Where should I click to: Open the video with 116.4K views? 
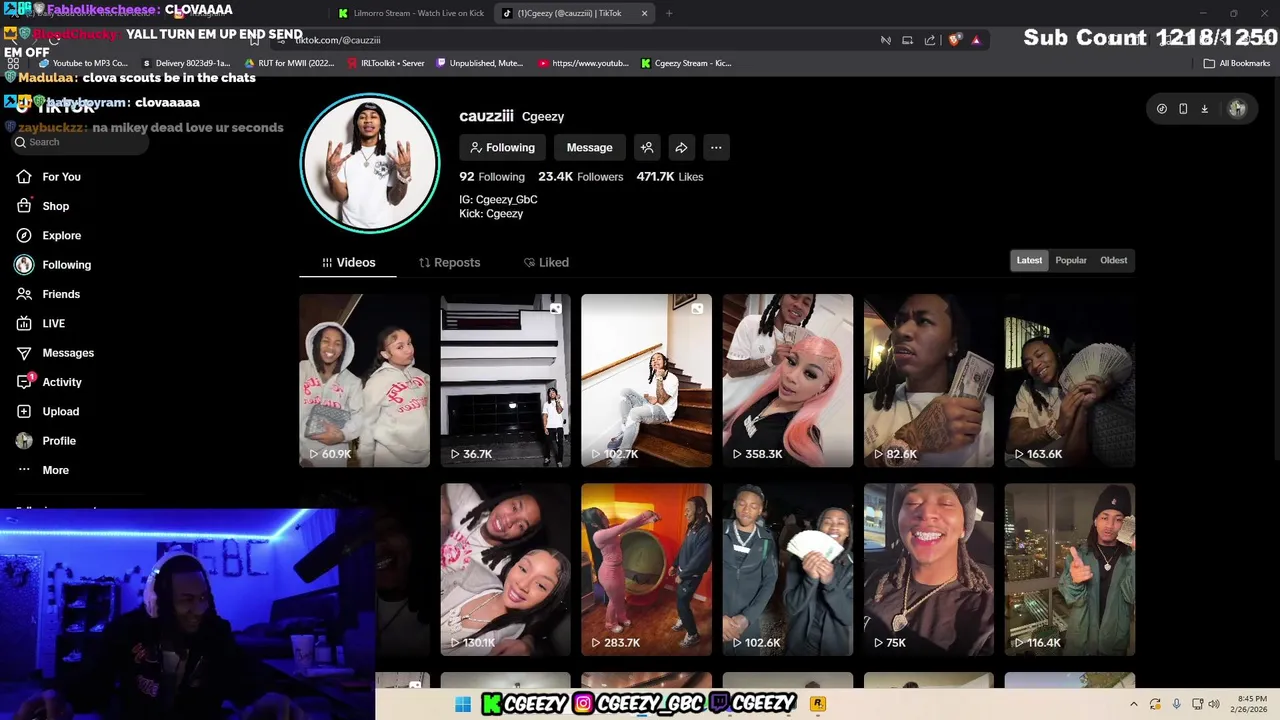click(x=1070, y=570)
